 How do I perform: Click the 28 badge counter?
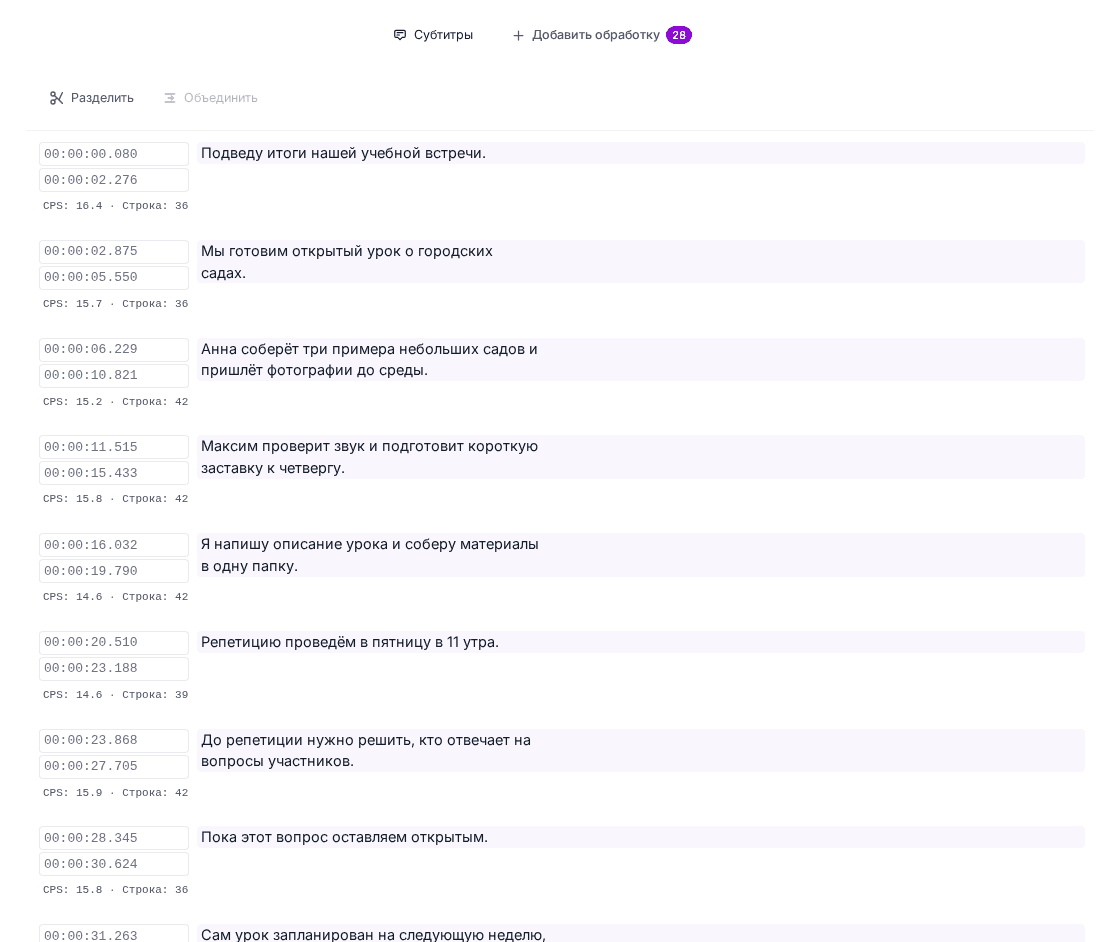coord(679,35)
